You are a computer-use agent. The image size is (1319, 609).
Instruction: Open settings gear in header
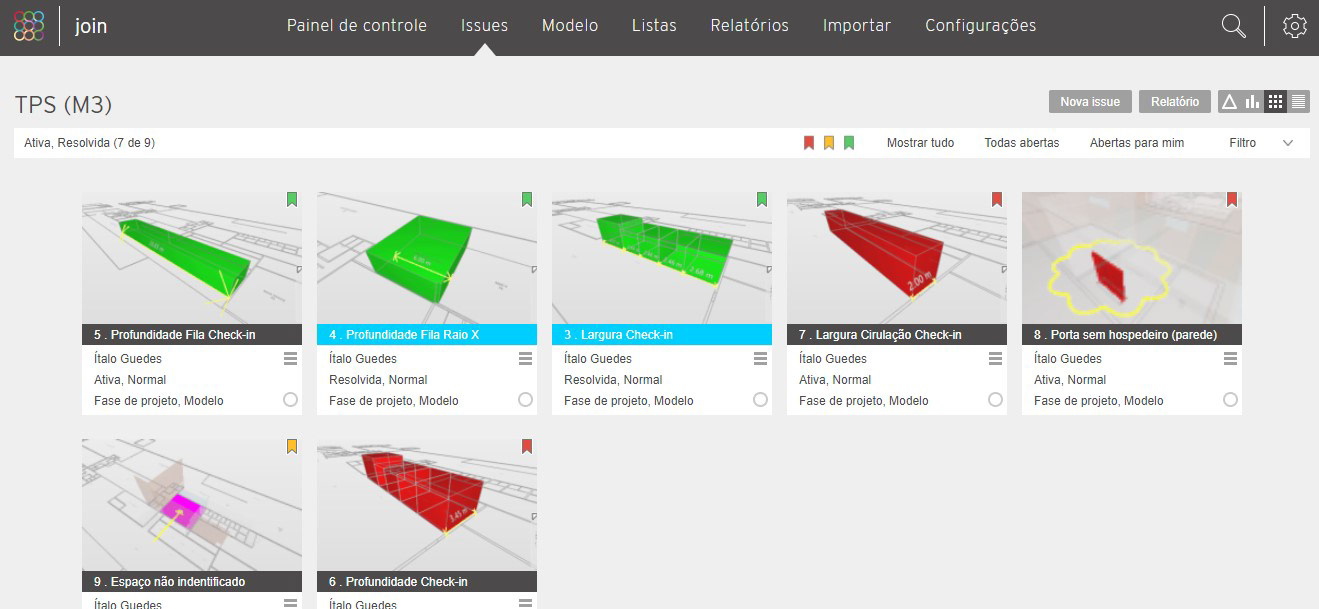point(1295,27)
